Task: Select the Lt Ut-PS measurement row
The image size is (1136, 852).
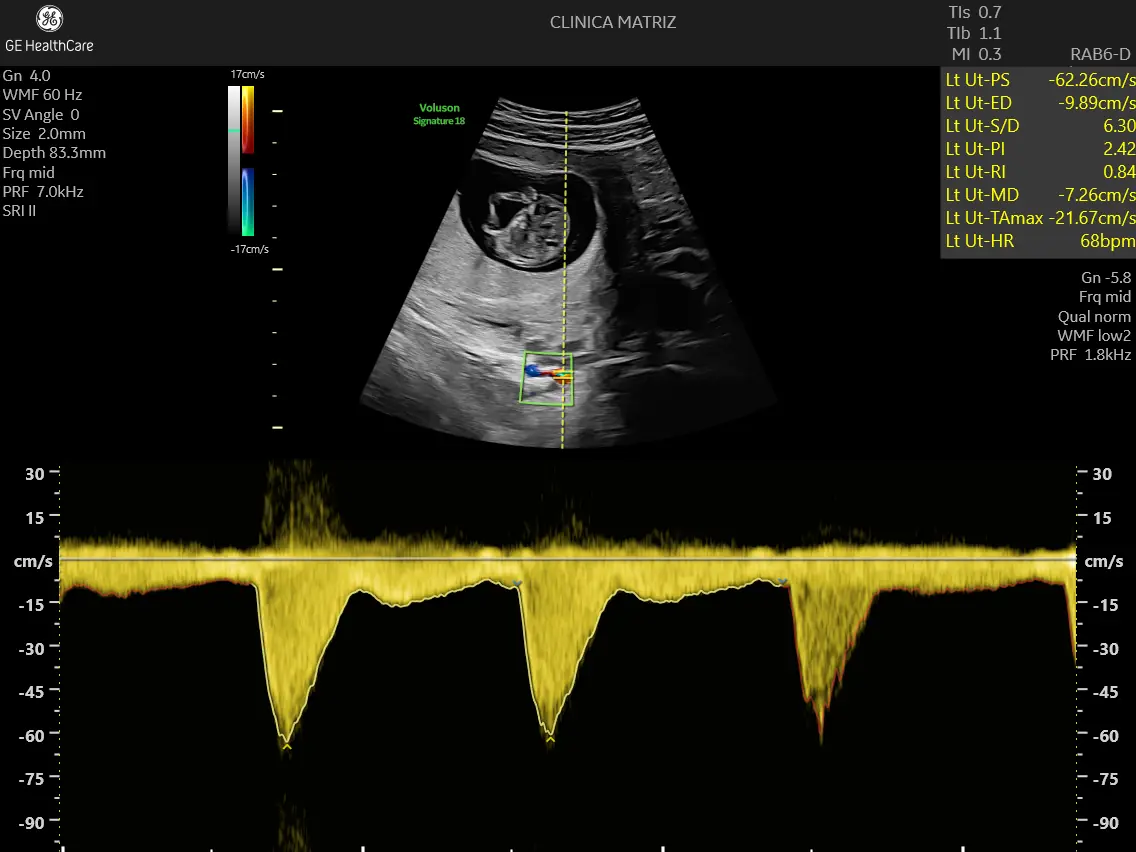Action: click(1038, 80)
